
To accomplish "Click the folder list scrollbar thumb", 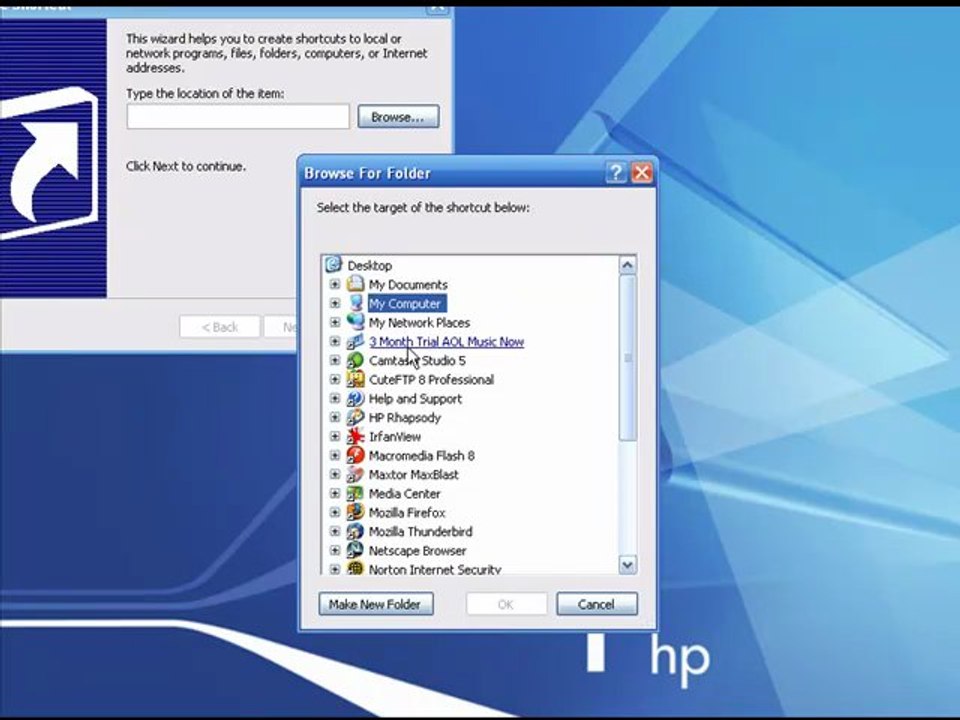I will pos(628,358).
